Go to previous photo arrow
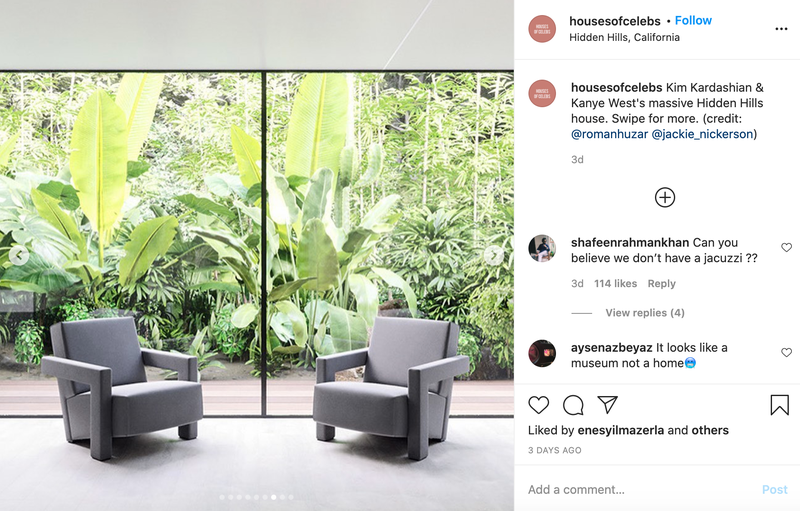The width and height of the screenshot is (800, 511). pyautogui.click(x=19, y=255)
